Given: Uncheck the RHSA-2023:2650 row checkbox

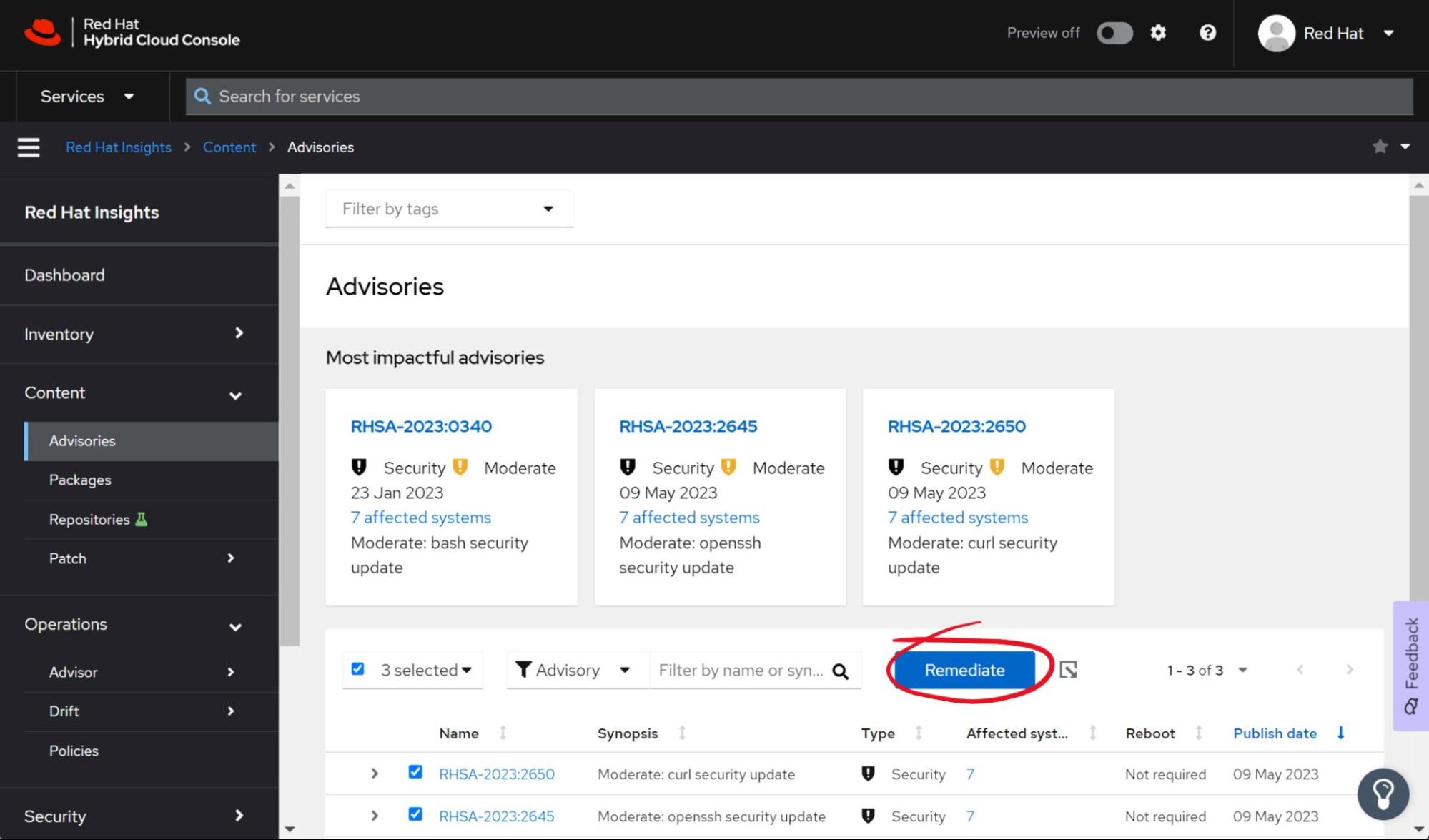Looking at the screenshot, I should point(415,772).
